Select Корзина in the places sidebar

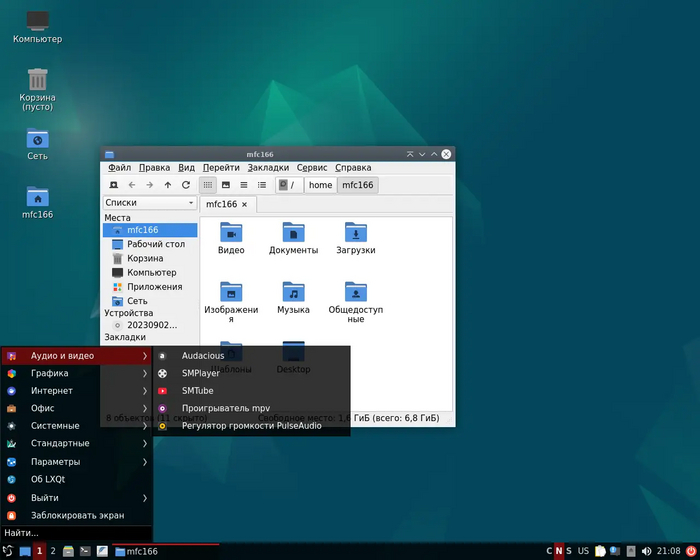[150, 259]
